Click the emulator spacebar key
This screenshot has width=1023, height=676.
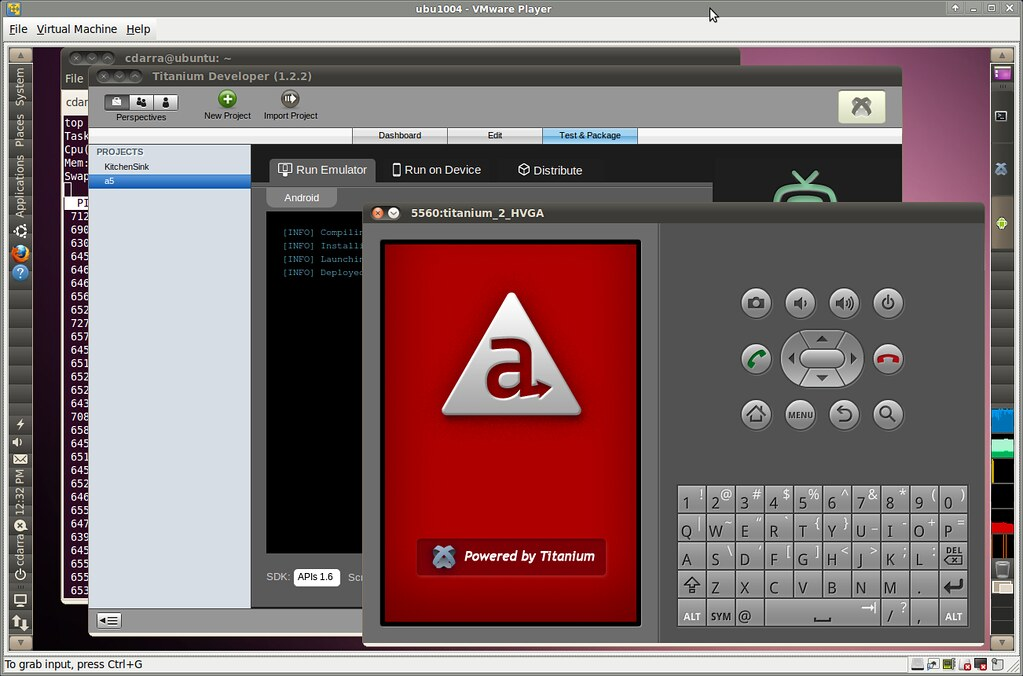(822, 614)
